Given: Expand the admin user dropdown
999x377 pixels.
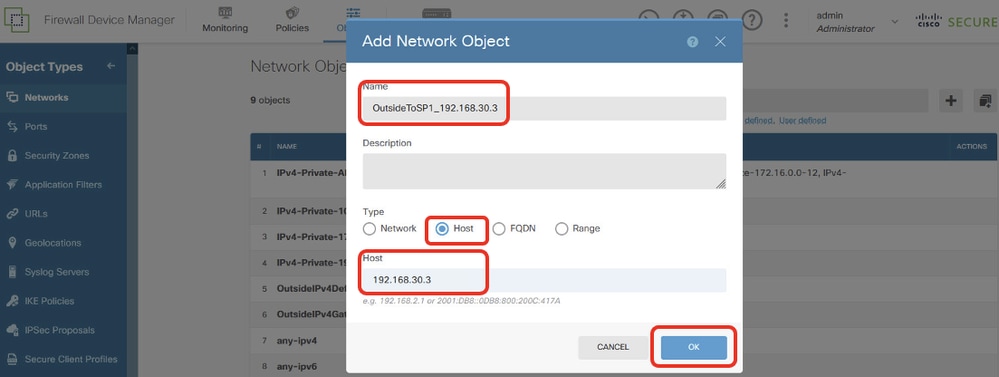Looking at the screenshot, I should pyautogui.click(x=895, y=21).
